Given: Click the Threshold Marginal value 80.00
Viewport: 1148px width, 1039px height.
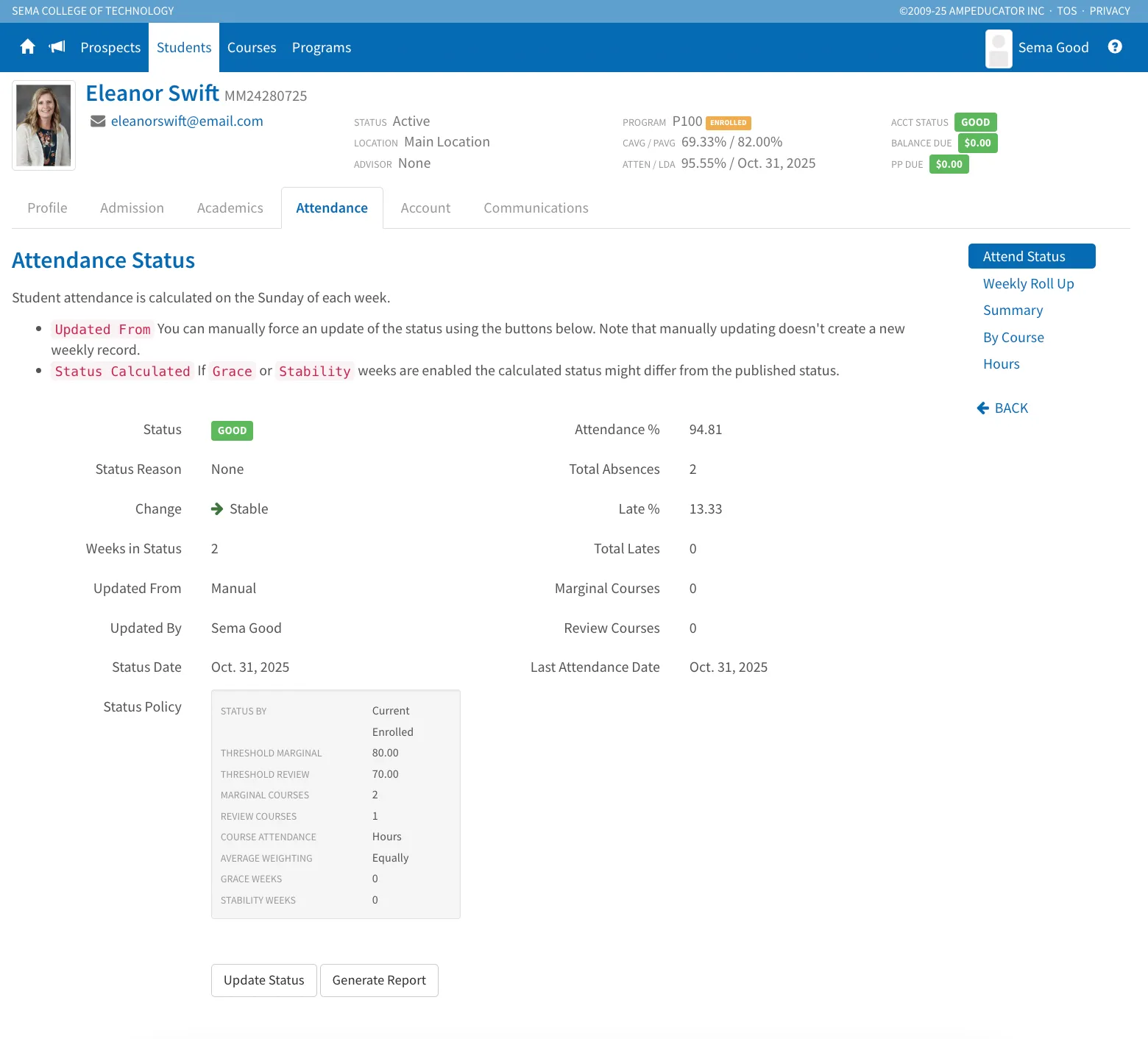Looking at the screenshot, I should 386,753.
